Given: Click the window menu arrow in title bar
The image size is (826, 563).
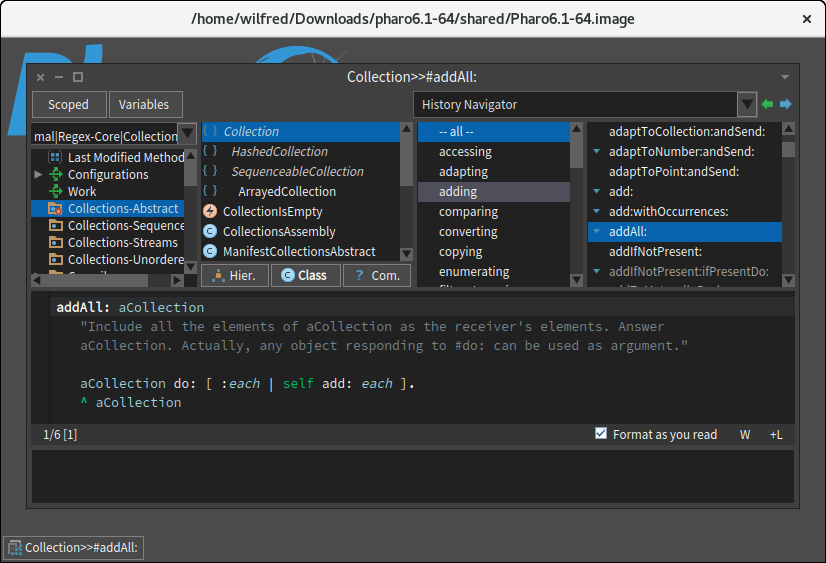Looking at the screenshot, I should pos(785,77).
